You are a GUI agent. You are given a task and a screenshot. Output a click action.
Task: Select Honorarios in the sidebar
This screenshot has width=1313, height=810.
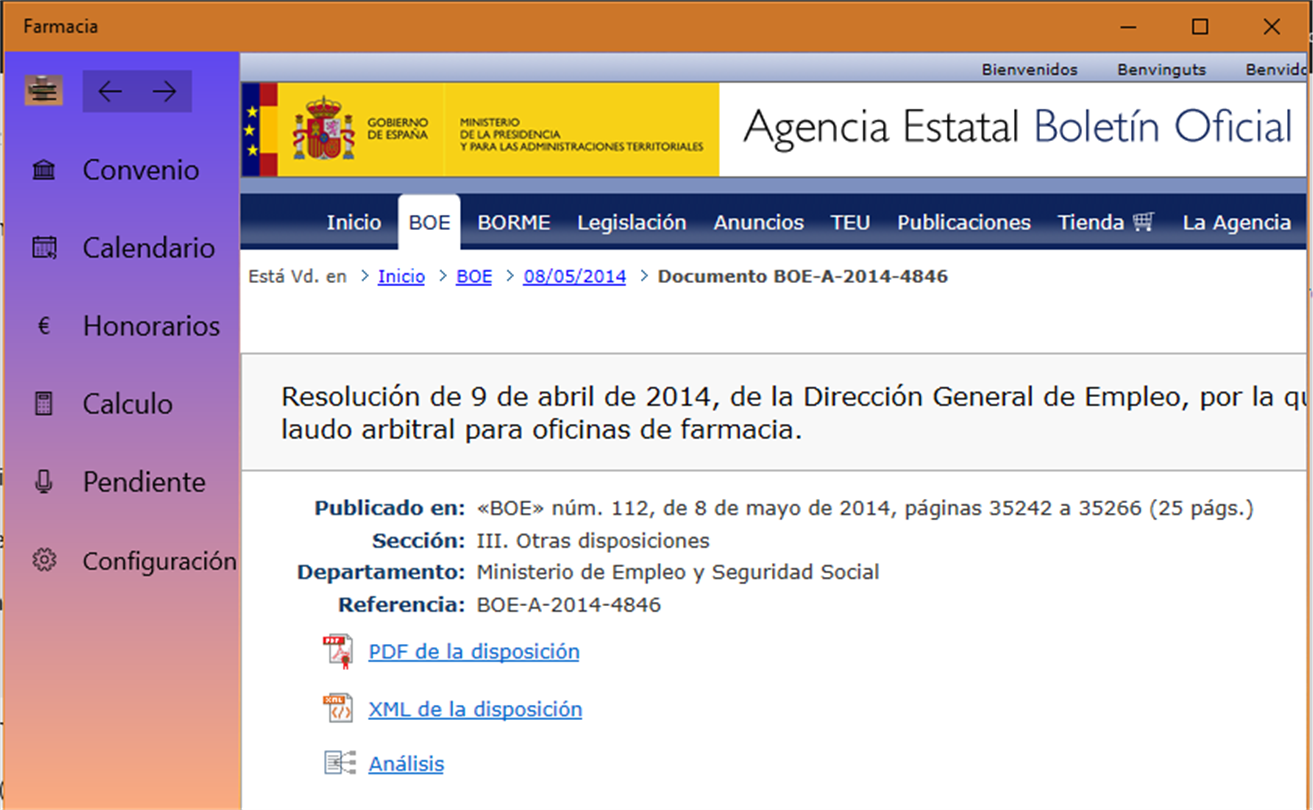coord(151,326)
